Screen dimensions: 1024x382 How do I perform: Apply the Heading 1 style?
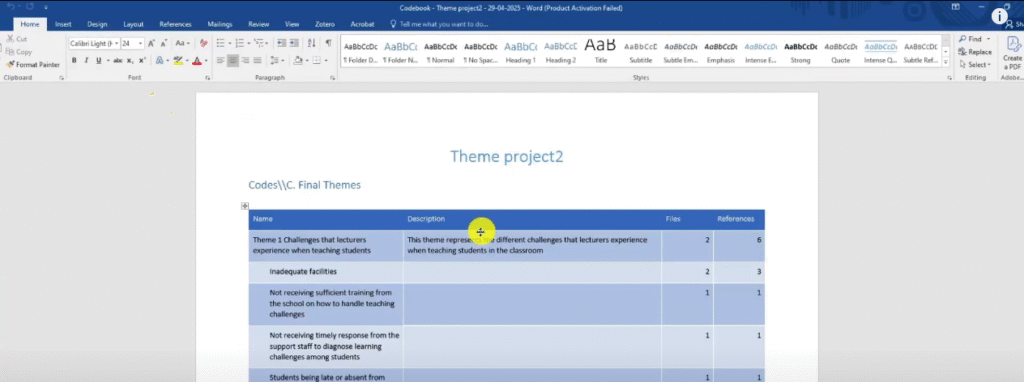coord(520,52)
